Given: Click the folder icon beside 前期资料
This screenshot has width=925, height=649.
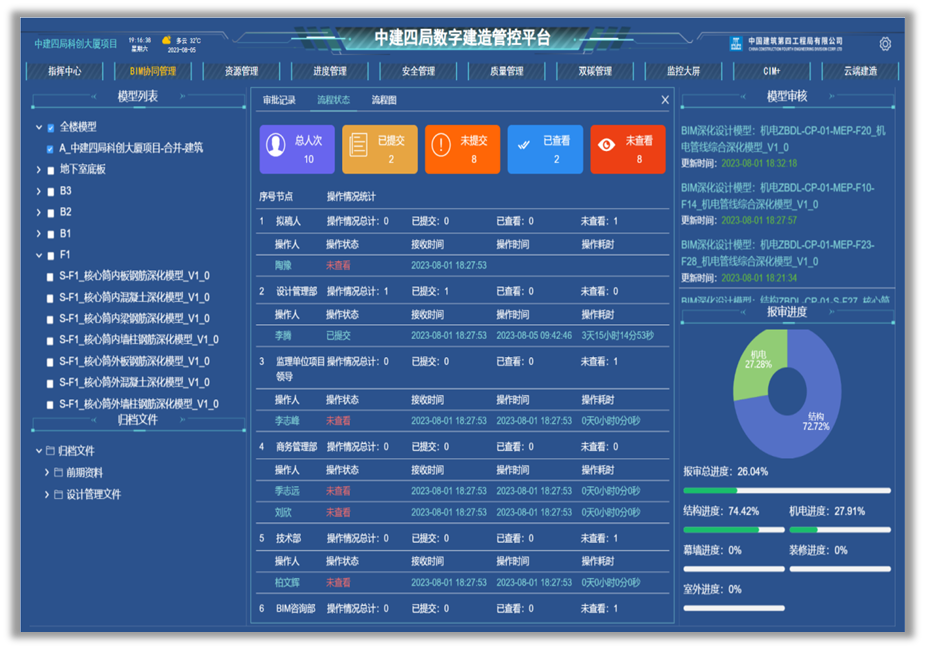Looking at the screenshot, I should tap(59, 473).
